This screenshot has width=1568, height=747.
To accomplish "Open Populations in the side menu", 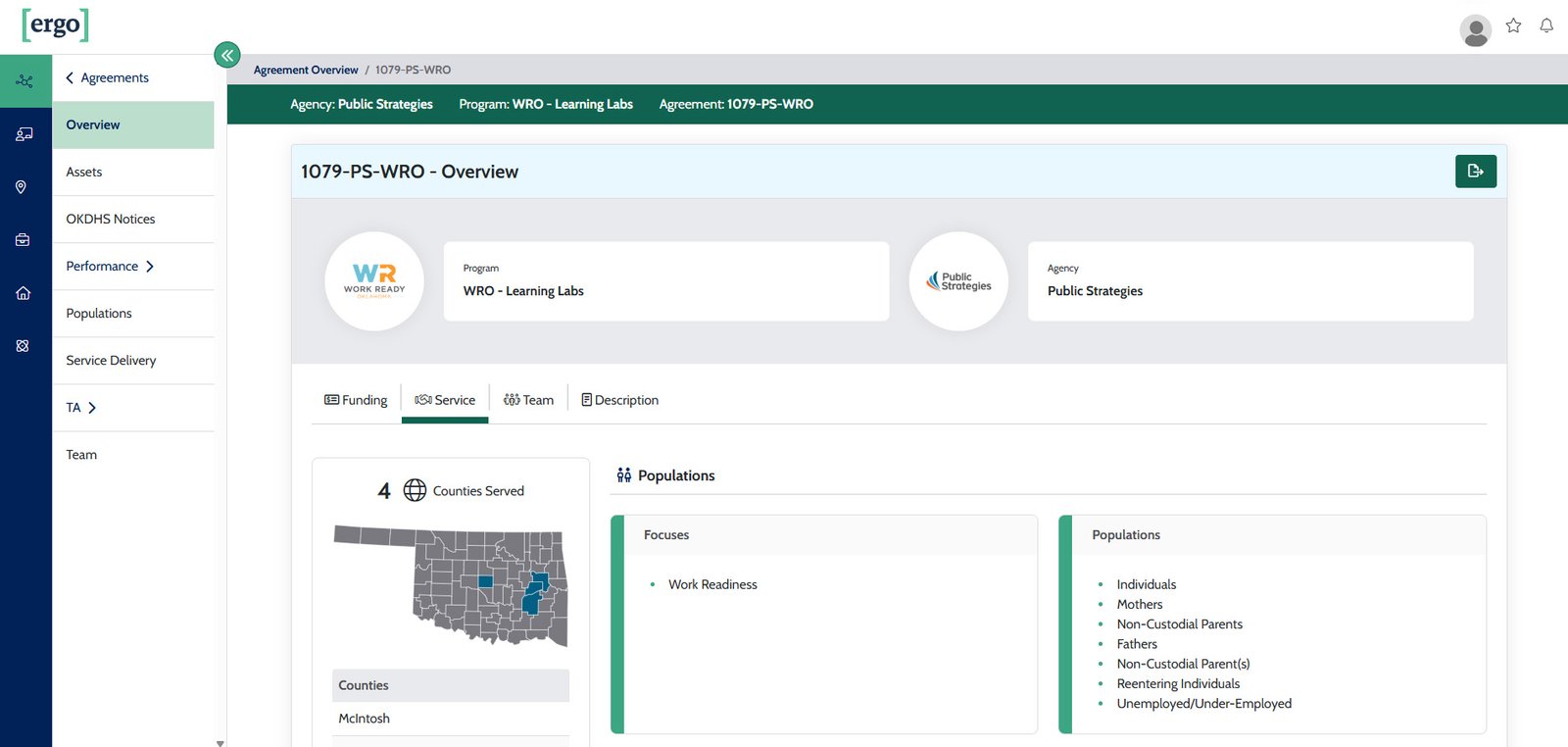I will pyautogui.click(x=133, y=314).
